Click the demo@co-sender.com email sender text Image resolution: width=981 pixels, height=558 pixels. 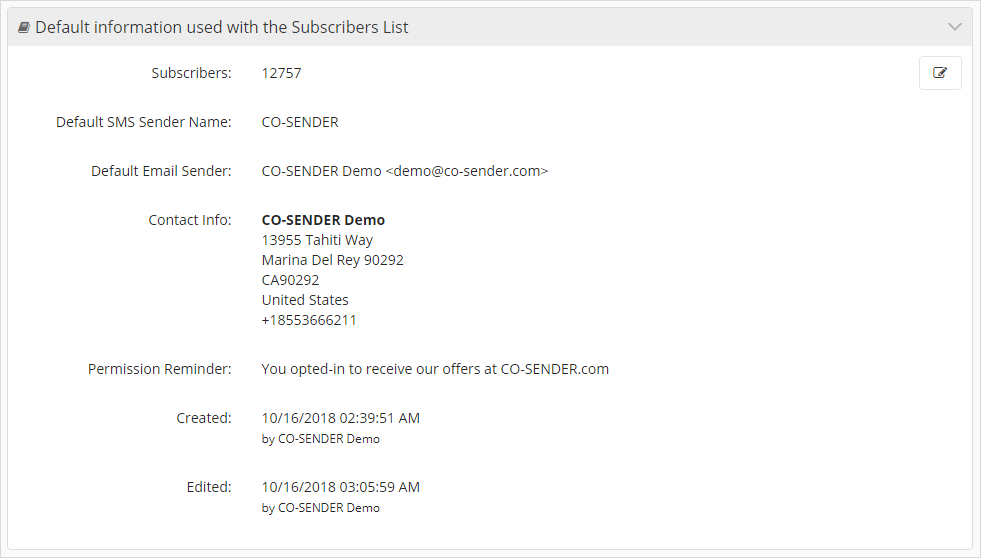click(467, 171)
